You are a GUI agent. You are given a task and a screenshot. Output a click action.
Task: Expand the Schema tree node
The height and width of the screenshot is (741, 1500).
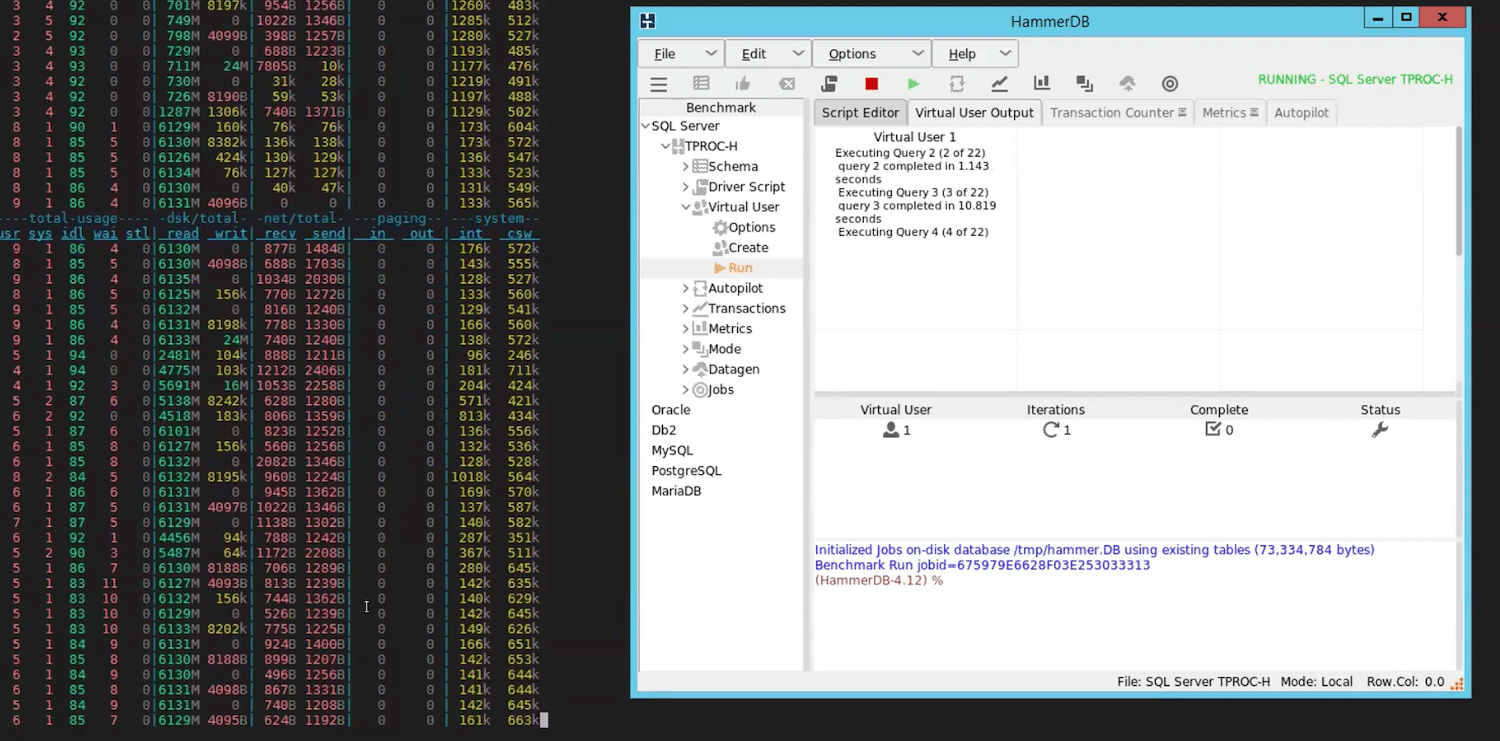click(x=686, y=167)
